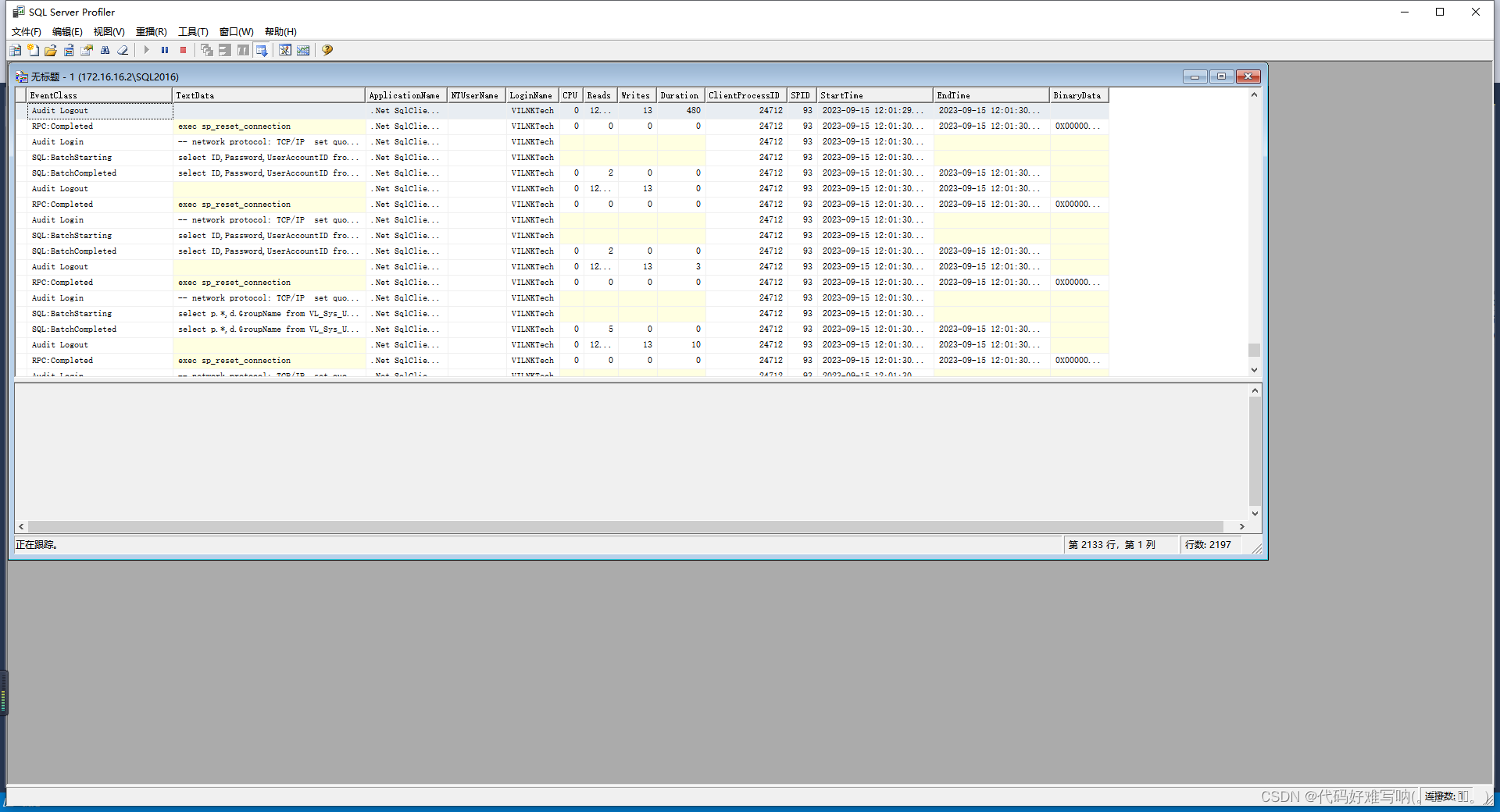Pause the running trace
Screen dimensions: 1500x812
coord(165,50)
